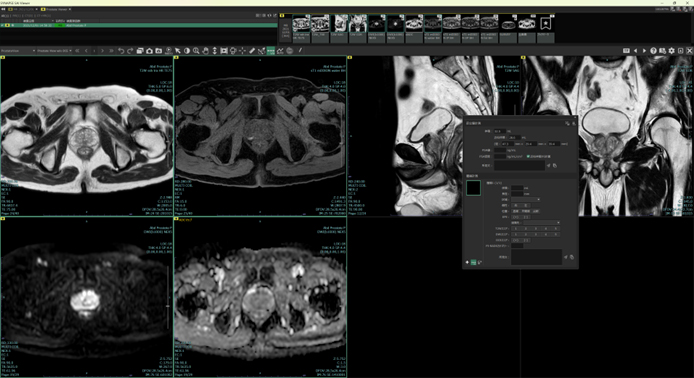The width and height of the screenshot is (694, 378).
Task: Toggle the green checkbox beside PSA density
Action: click(x=528, y=156)
